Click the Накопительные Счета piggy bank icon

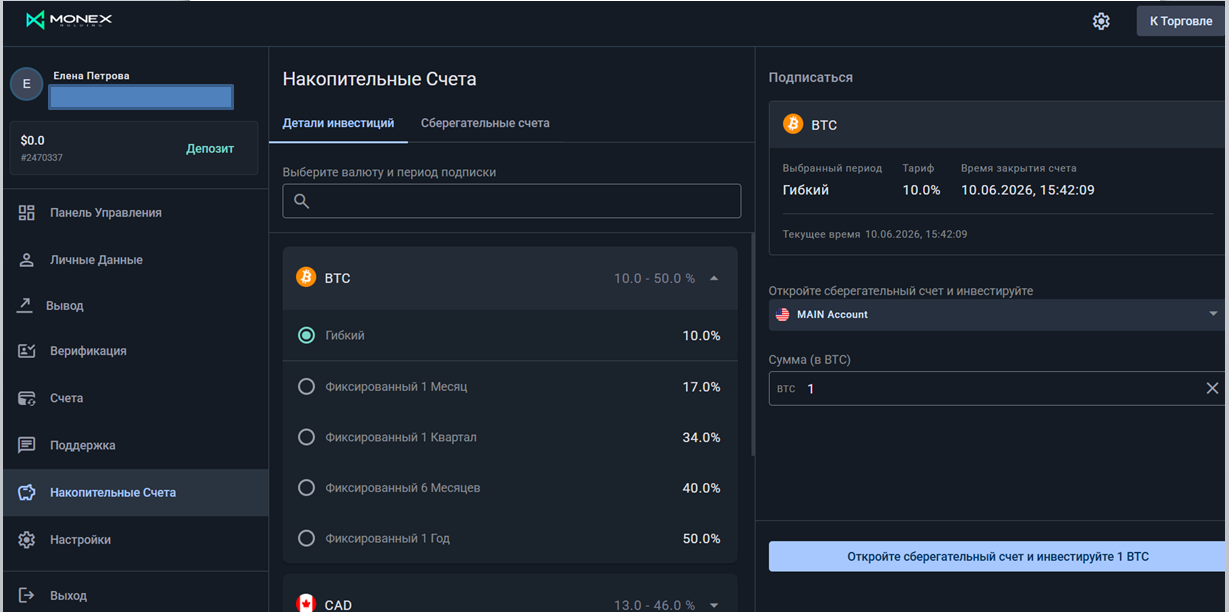(27, 492)
